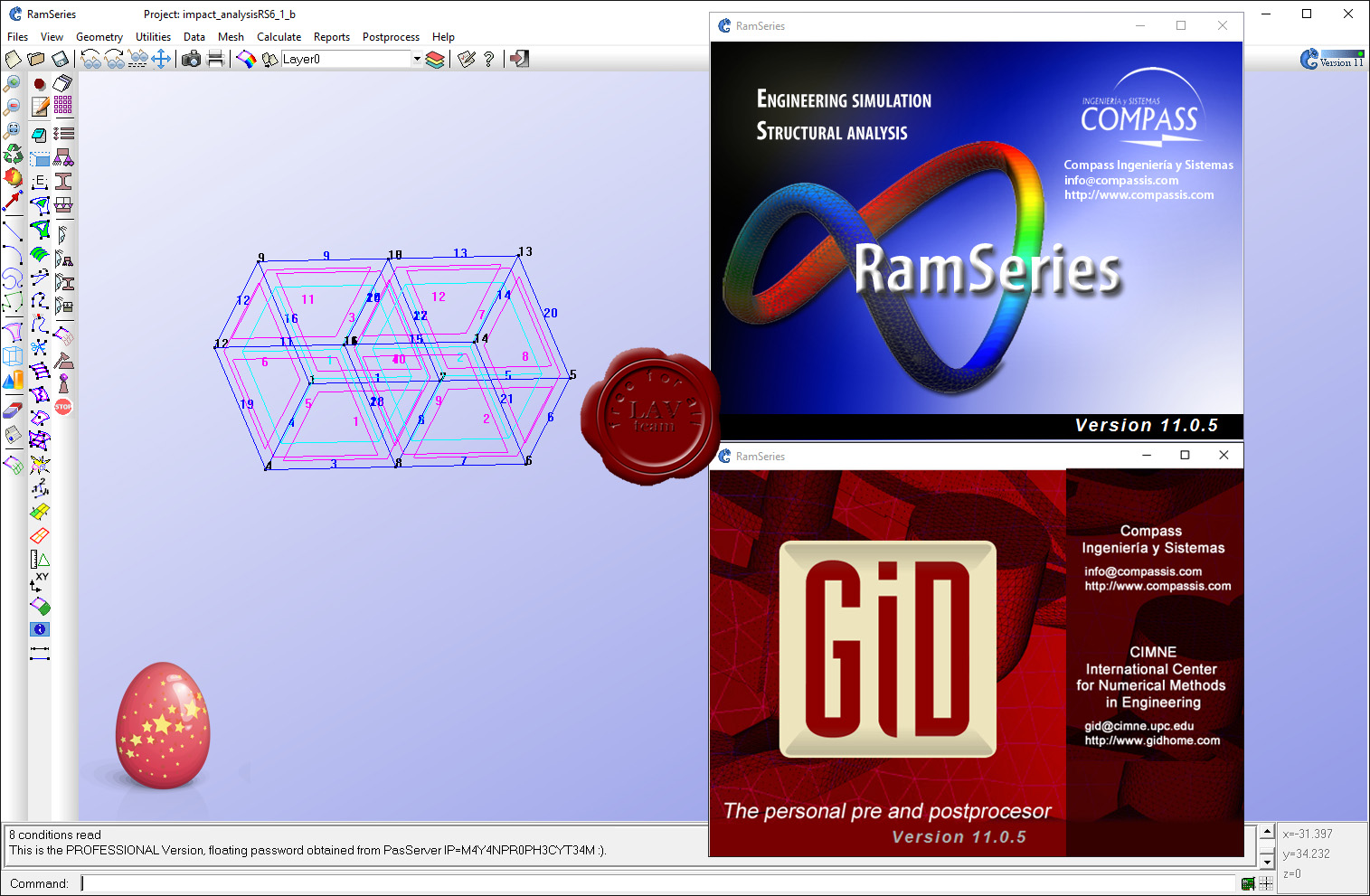The height and width of the screenshot is (896, 1370).
Task: Click the zoom frame magnifier icon
Action: (x=13, y=131)
